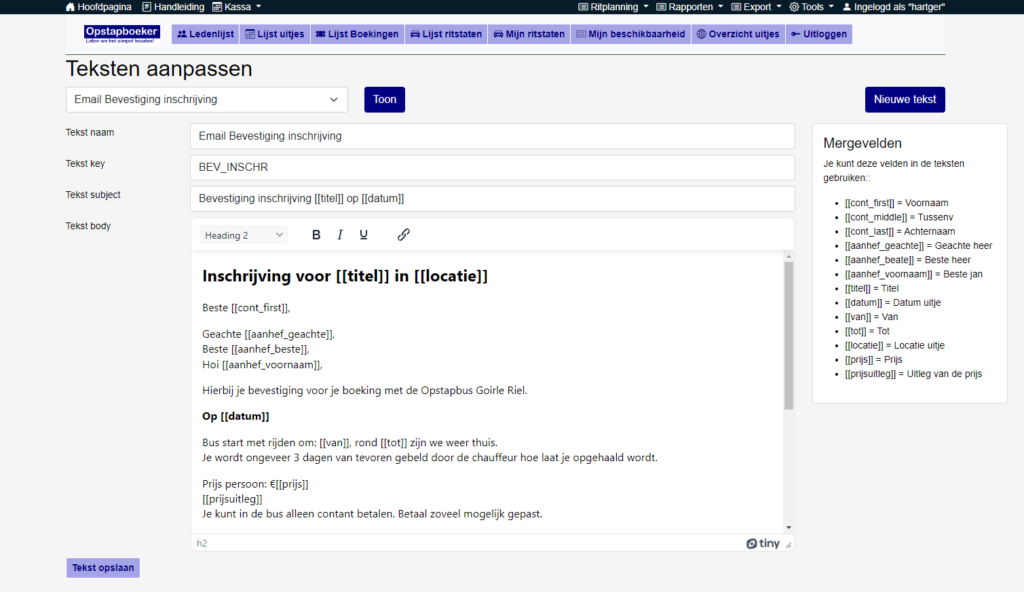
Task: Open the Rapporten menu
Action: (691, 7)
